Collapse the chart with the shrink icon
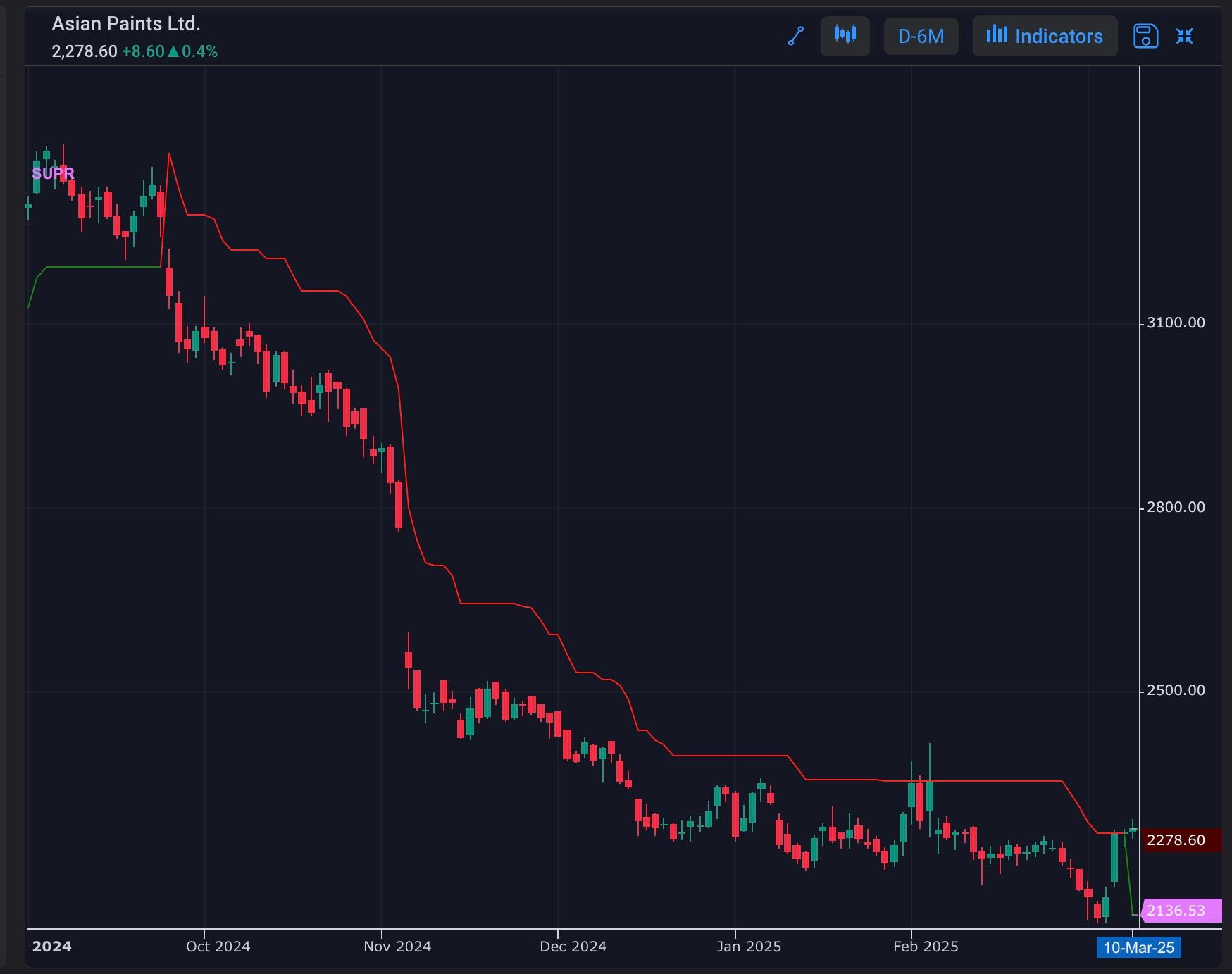 [1185, 36]
